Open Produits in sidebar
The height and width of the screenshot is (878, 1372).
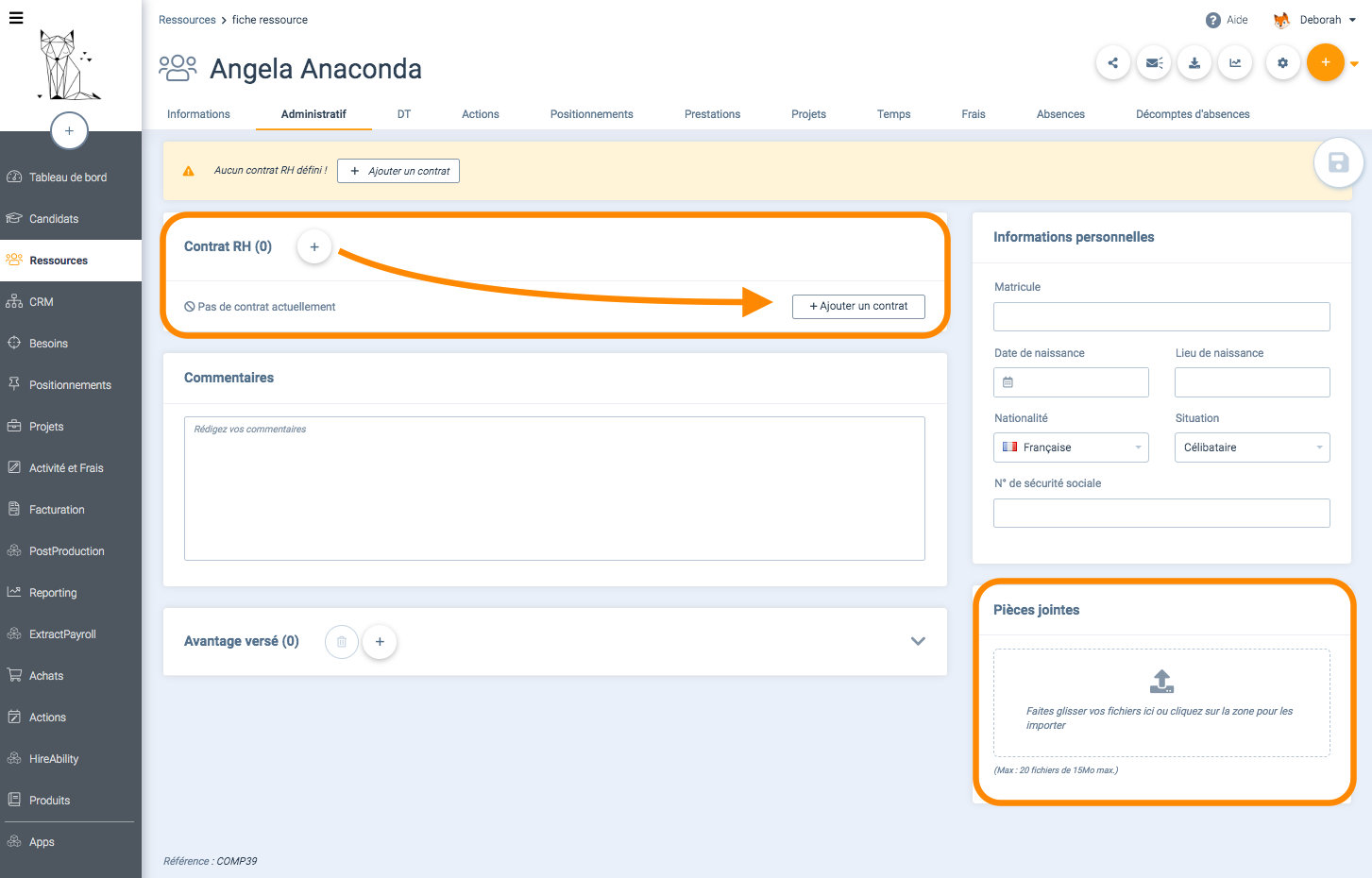(71, 801)
